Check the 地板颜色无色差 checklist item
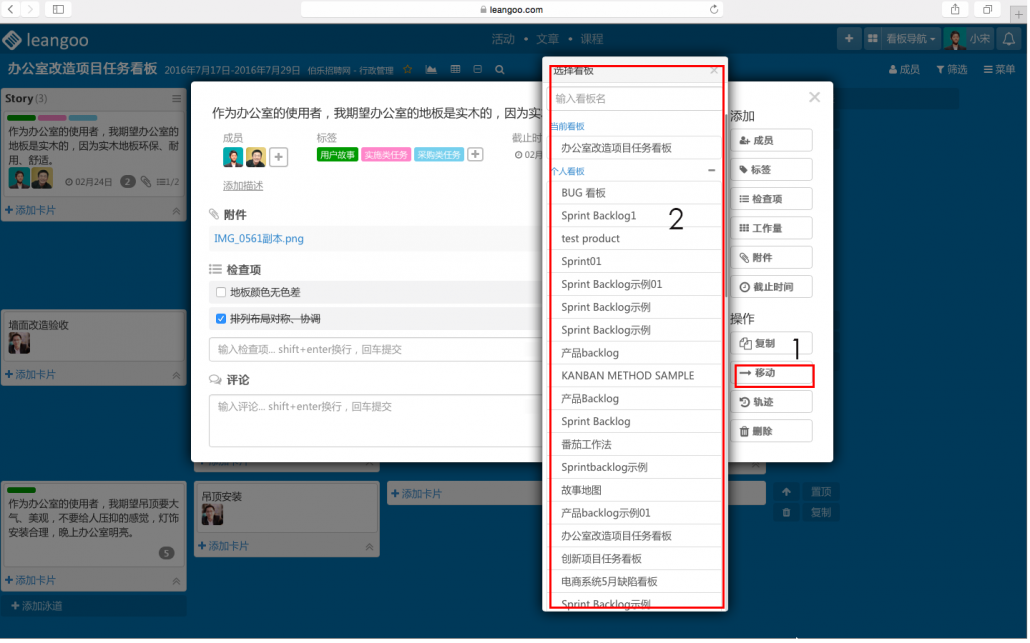 pyautogui.click(x=221, y=292)
